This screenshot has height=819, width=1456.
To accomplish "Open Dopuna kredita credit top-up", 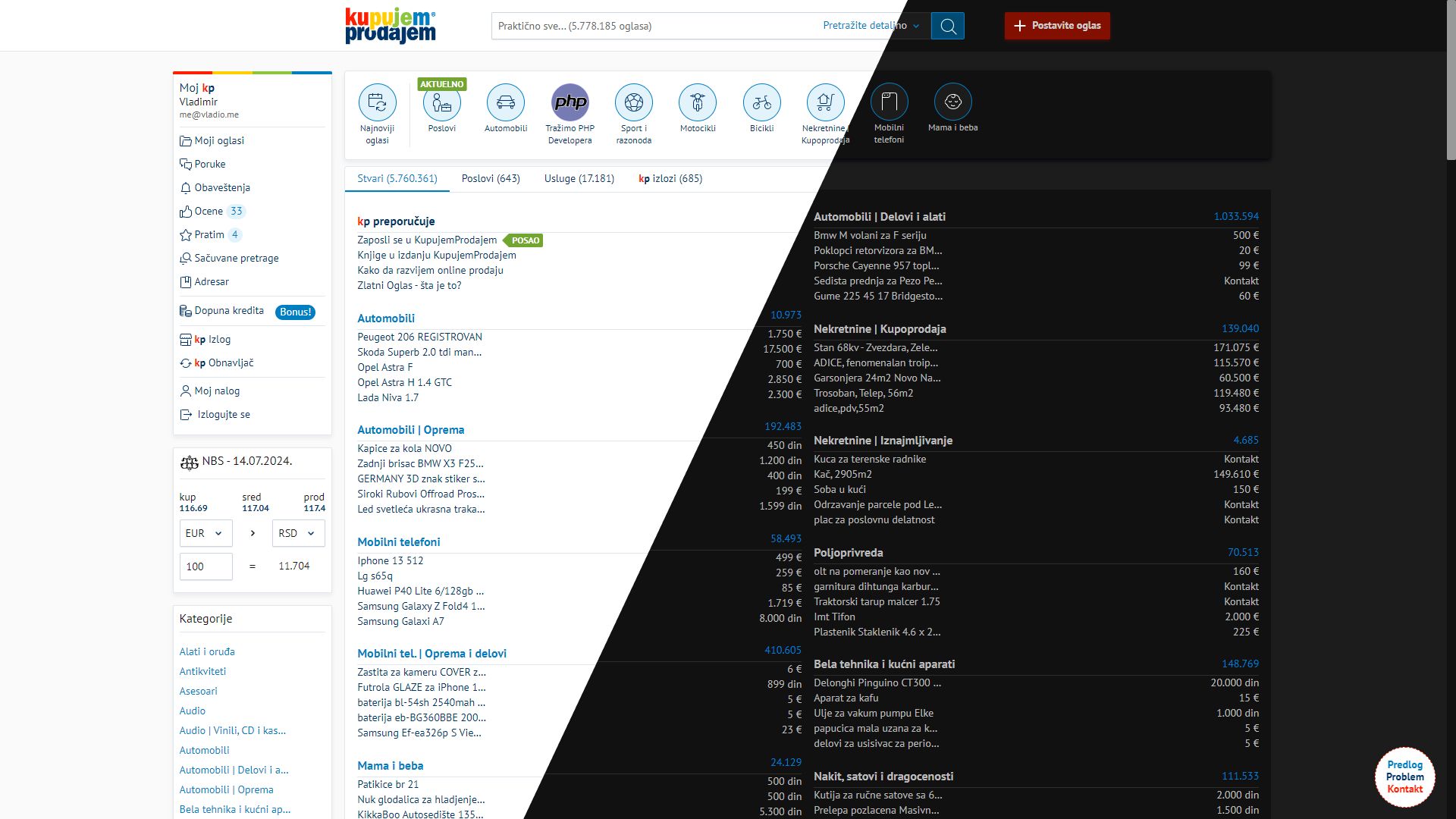I will 221,311.
